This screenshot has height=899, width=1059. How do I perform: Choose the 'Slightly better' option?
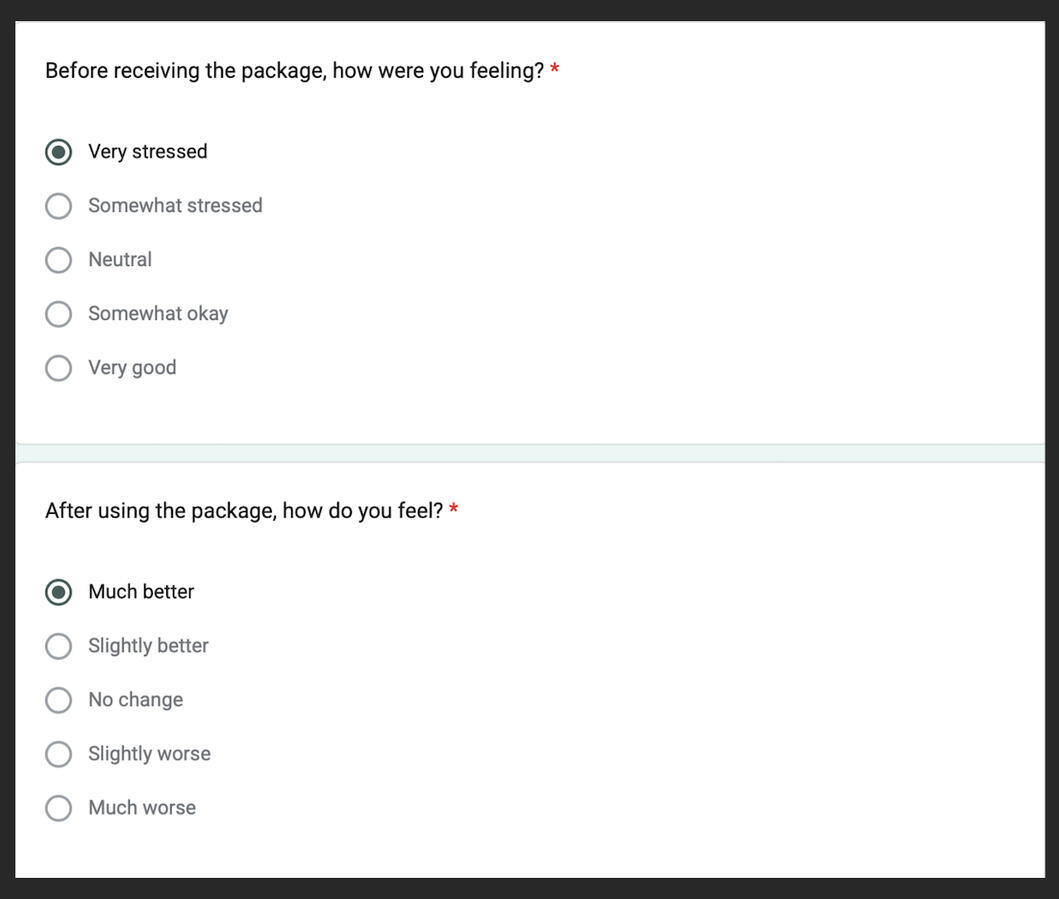[59, 646]
